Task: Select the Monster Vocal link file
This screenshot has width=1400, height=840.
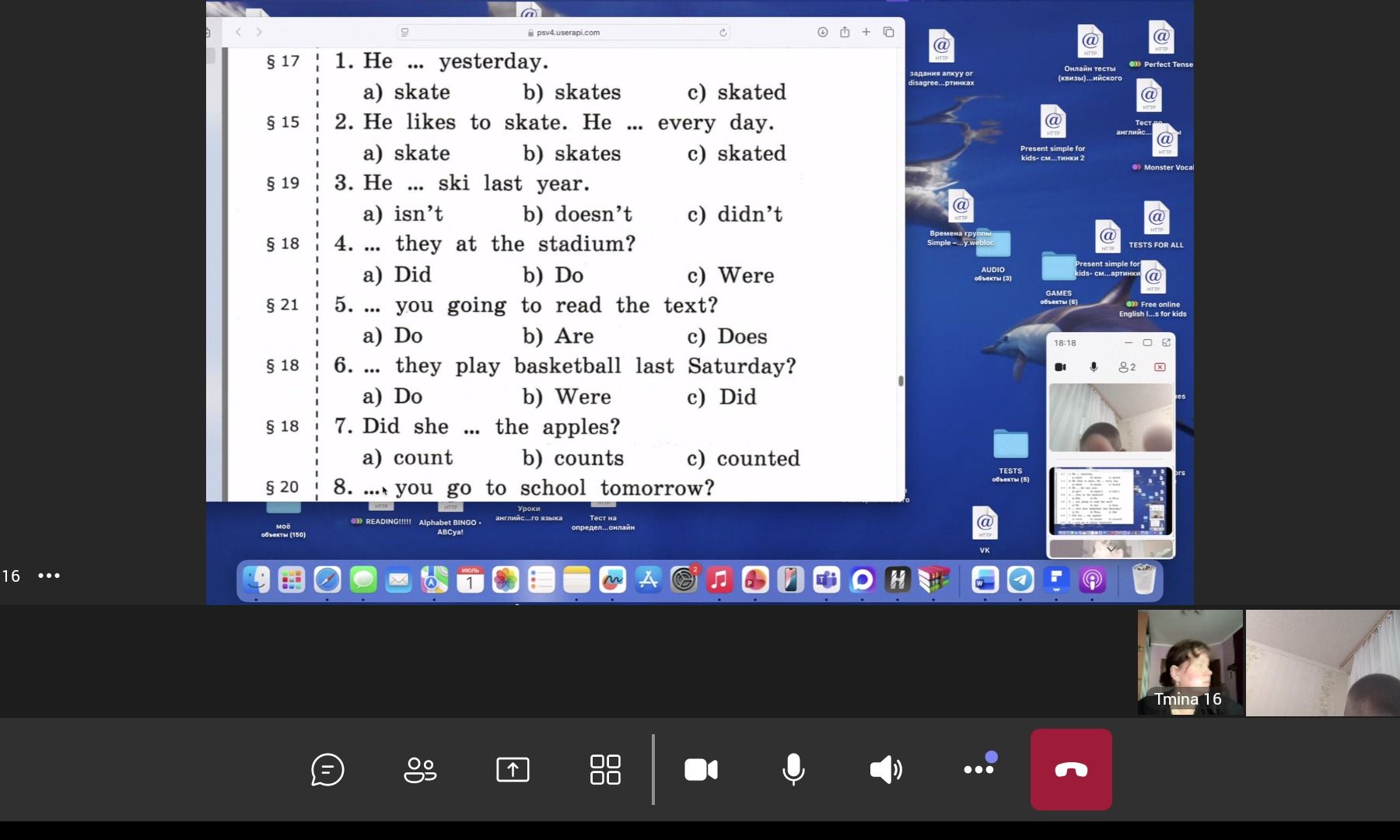Action: 1164,148
